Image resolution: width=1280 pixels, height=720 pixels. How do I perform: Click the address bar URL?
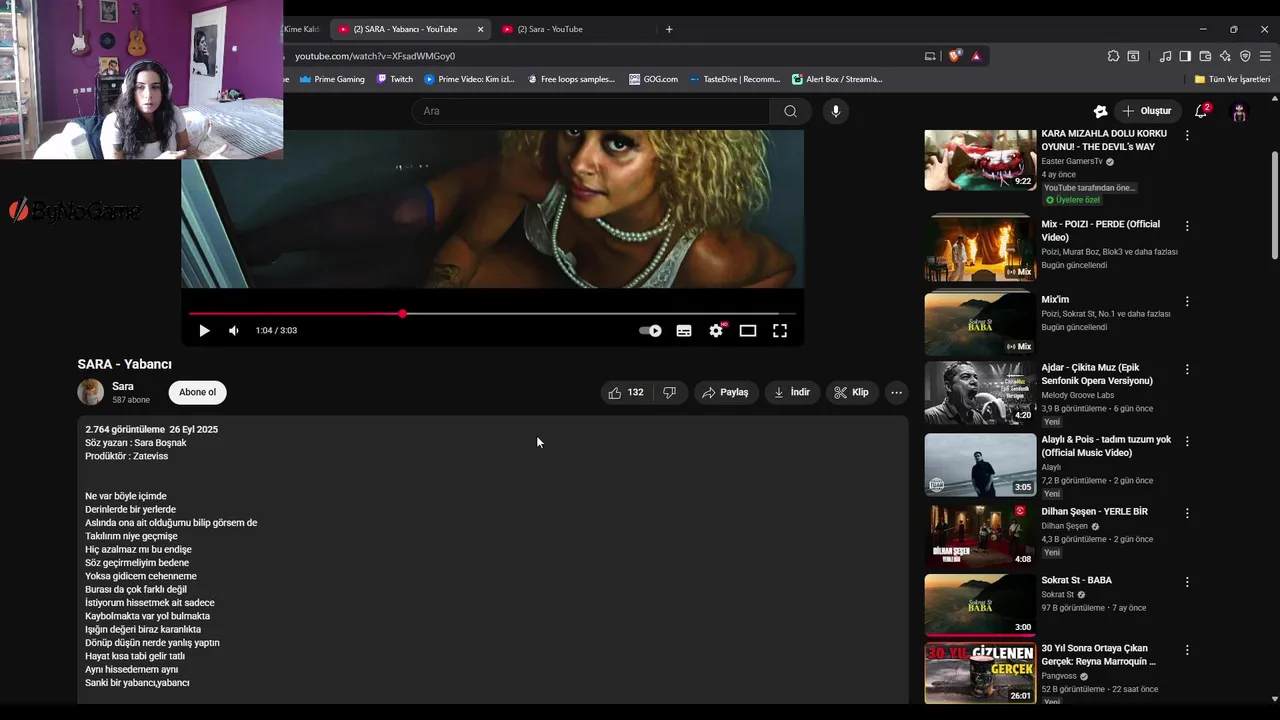tap(375, 56)
